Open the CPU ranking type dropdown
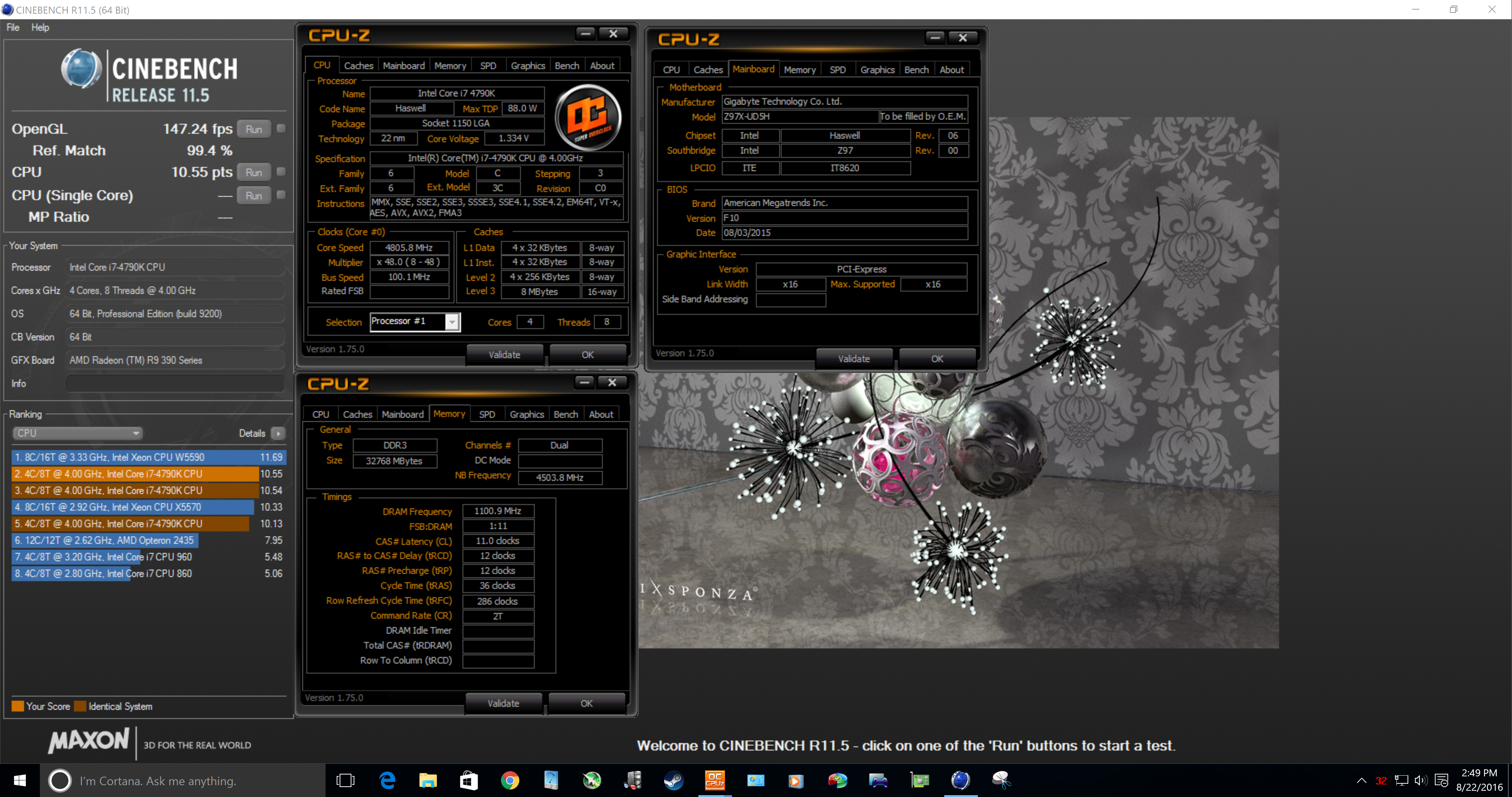Screen dimensions: 1512x797 [x=78, y=433]
